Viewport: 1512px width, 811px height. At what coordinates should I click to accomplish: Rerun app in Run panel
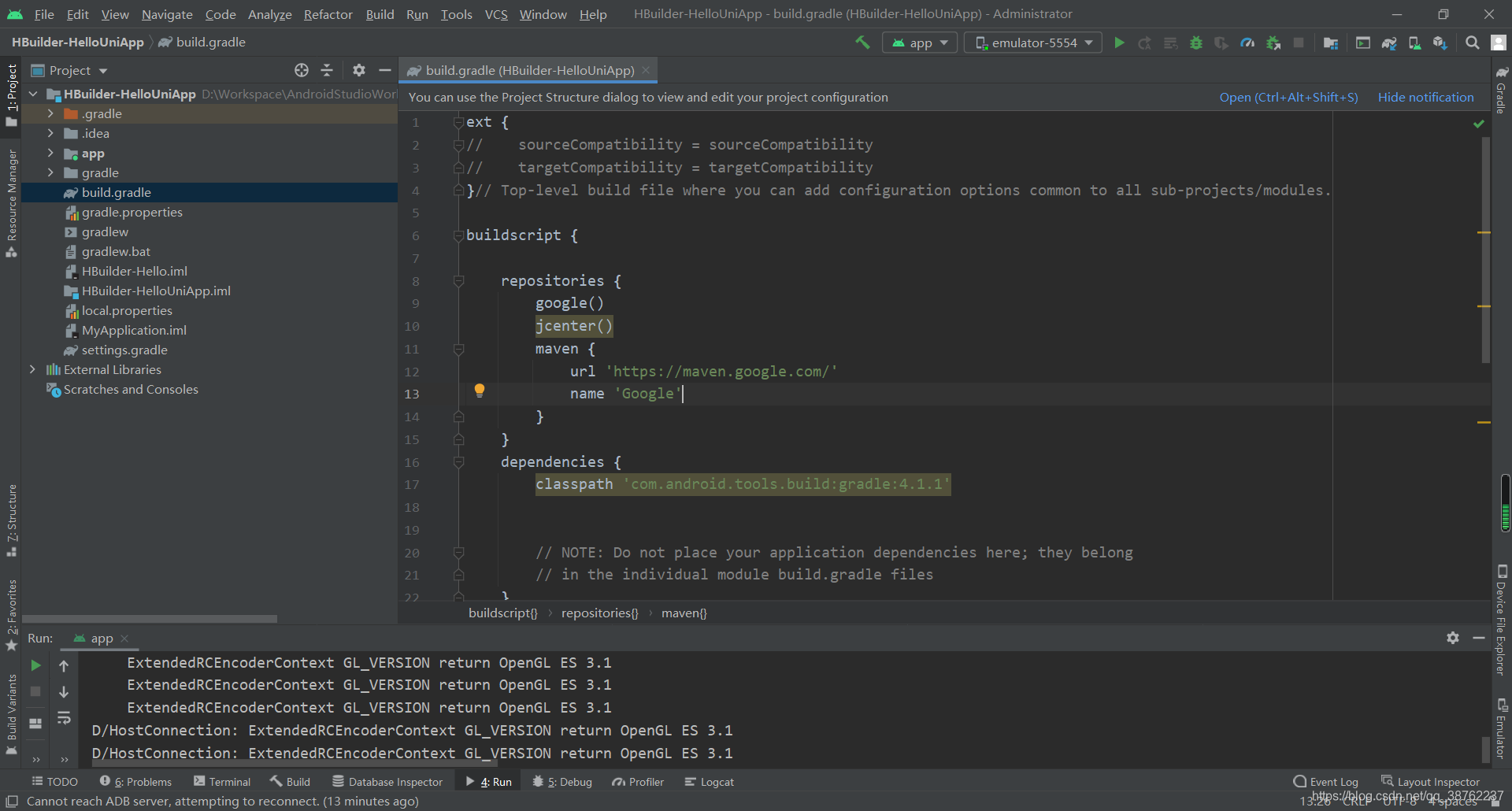click(x=35, y=665)
